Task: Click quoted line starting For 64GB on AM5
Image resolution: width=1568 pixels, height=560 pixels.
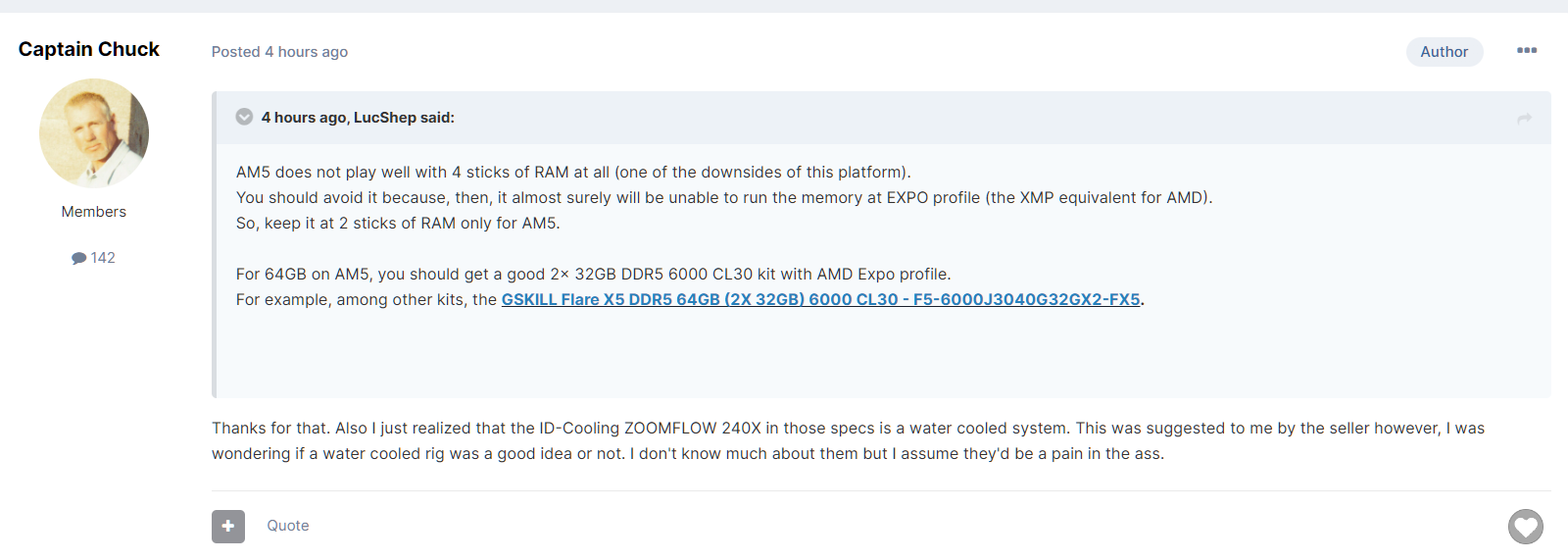Action: point(594,274)
